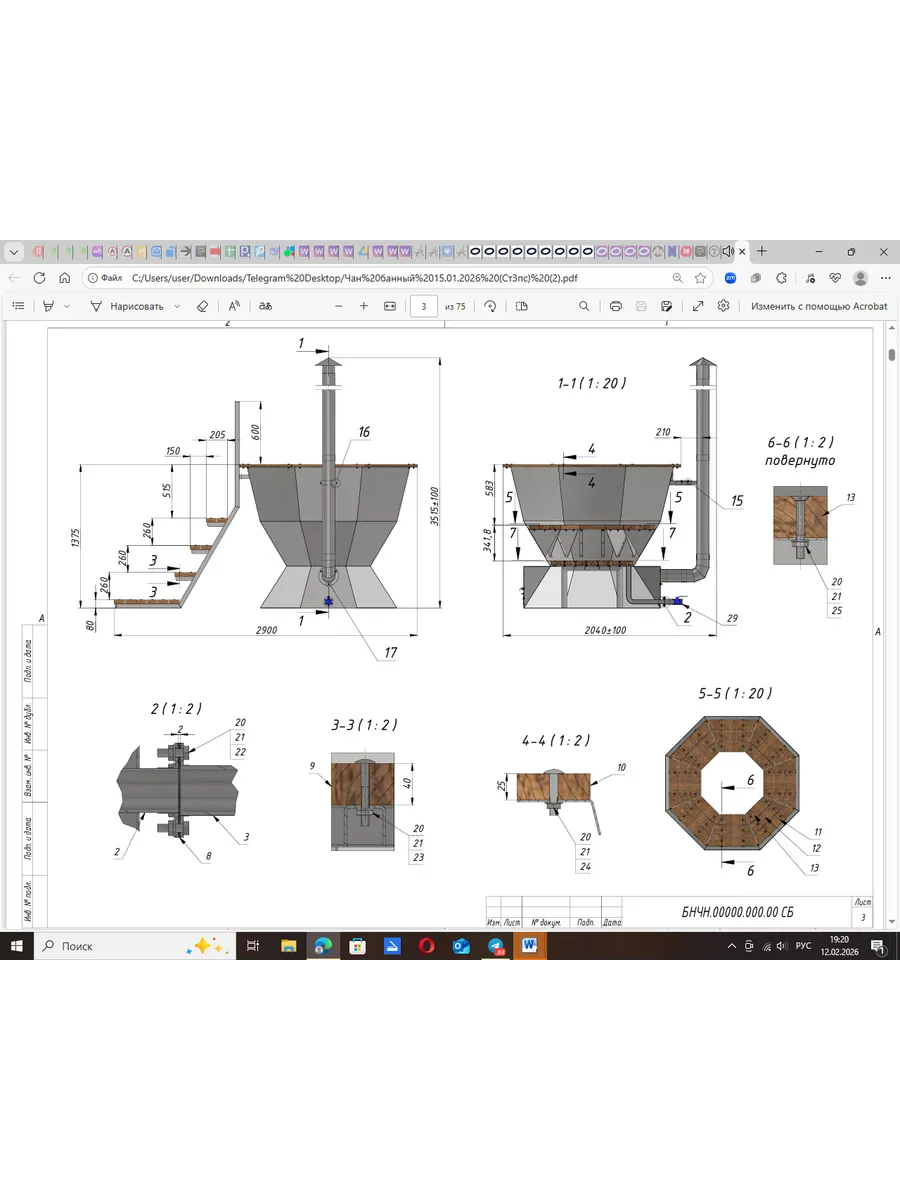Open a new browser tab

pos(762,251)
